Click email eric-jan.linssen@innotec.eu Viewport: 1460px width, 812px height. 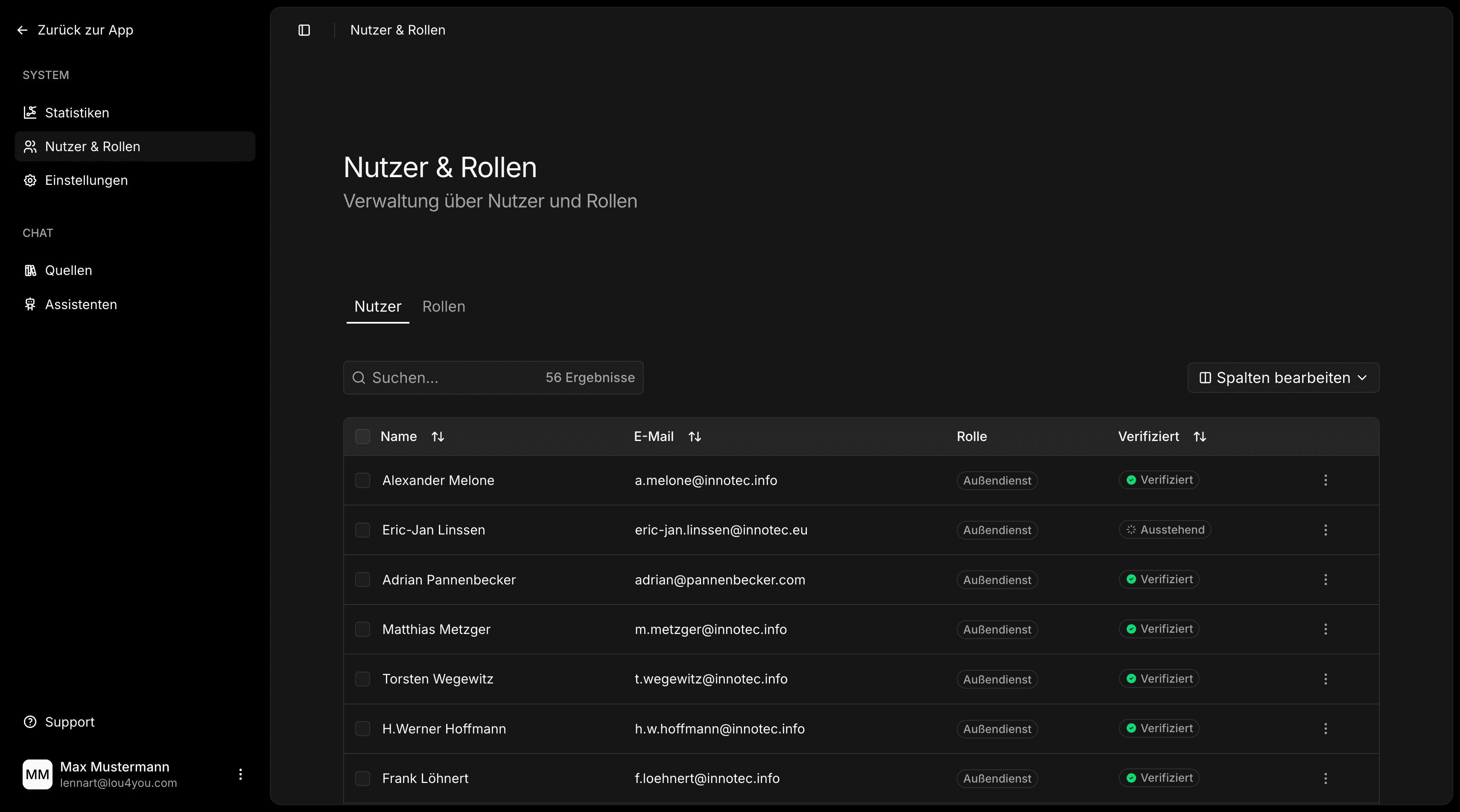click(721, 530)
